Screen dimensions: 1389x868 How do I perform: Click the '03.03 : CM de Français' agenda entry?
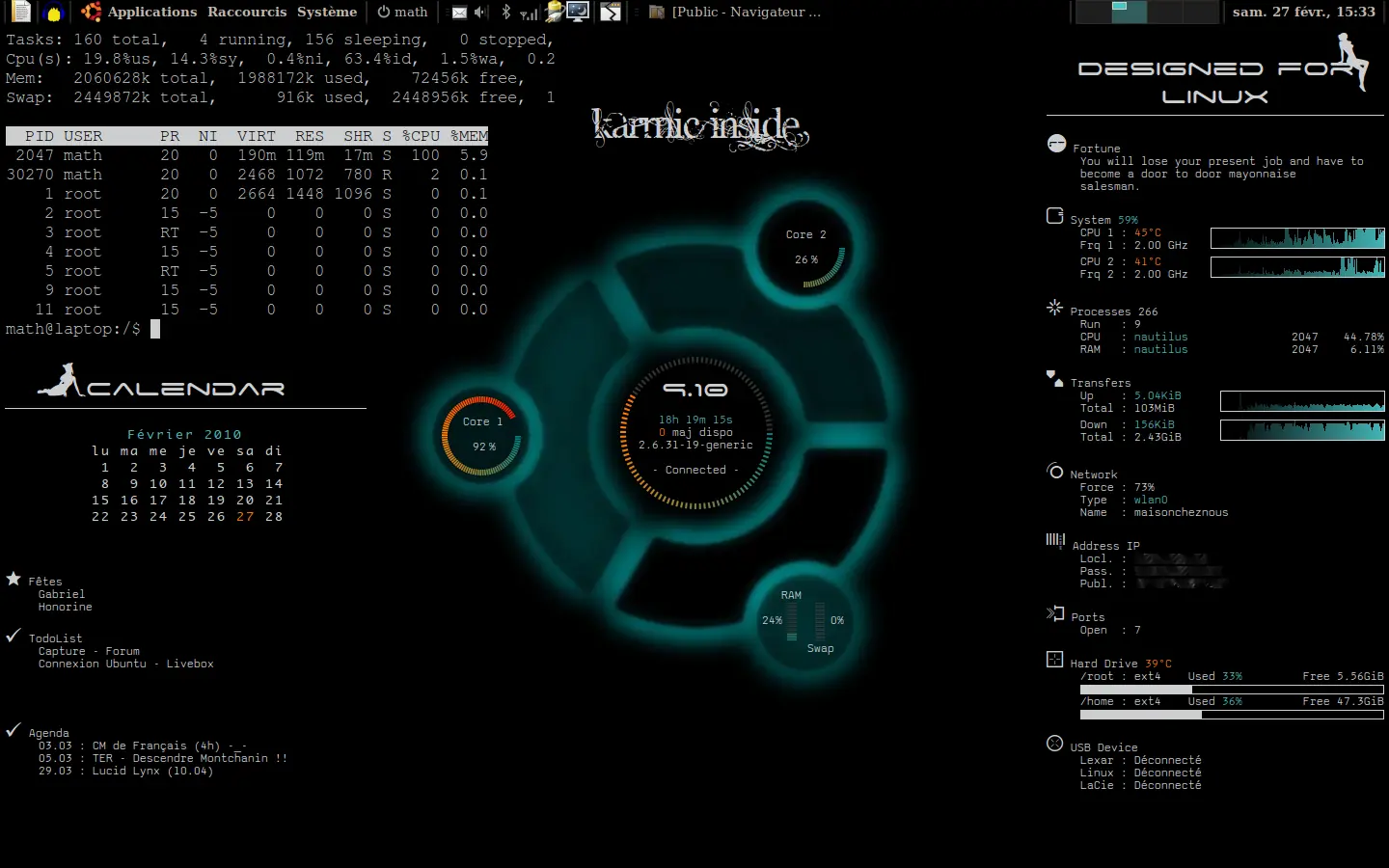(143, 746)
